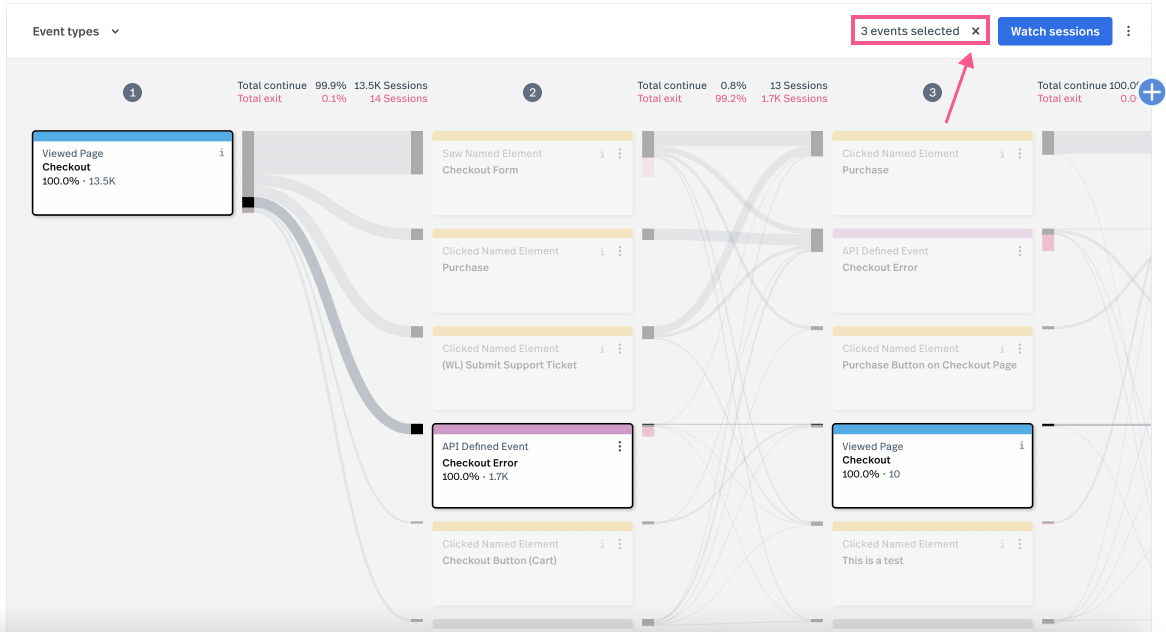Screen dimensions: 1166x632
Task: Click info icon on step 3 Viewed Page Checkout card
Action: [1021, 446]
